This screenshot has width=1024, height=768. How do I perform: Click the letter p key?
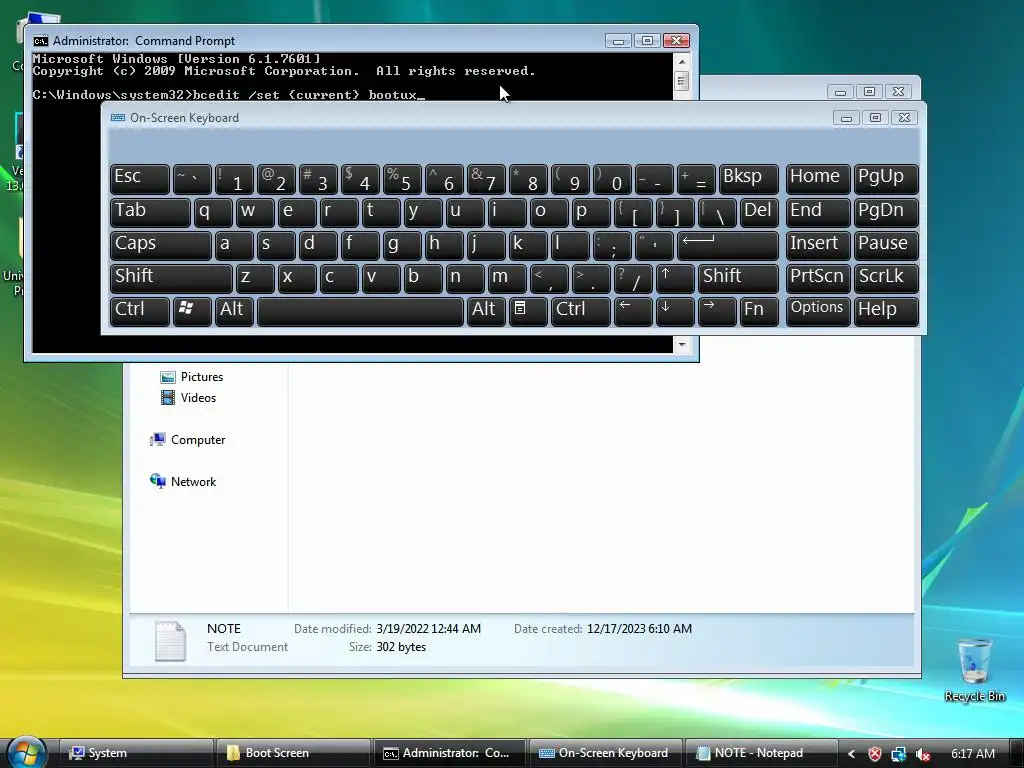(591, 212)
